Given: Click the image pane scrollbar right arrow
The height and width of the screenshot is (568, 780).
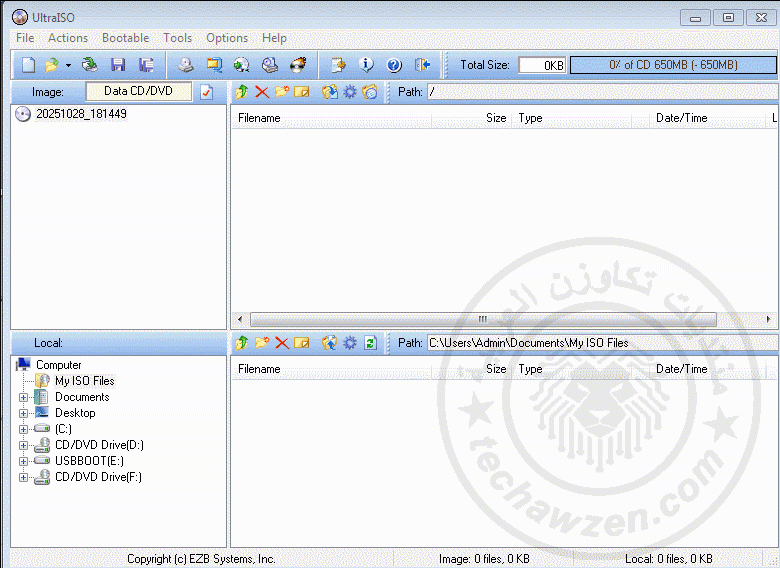Looking at the screenshot, I should [x=769, y=319].
